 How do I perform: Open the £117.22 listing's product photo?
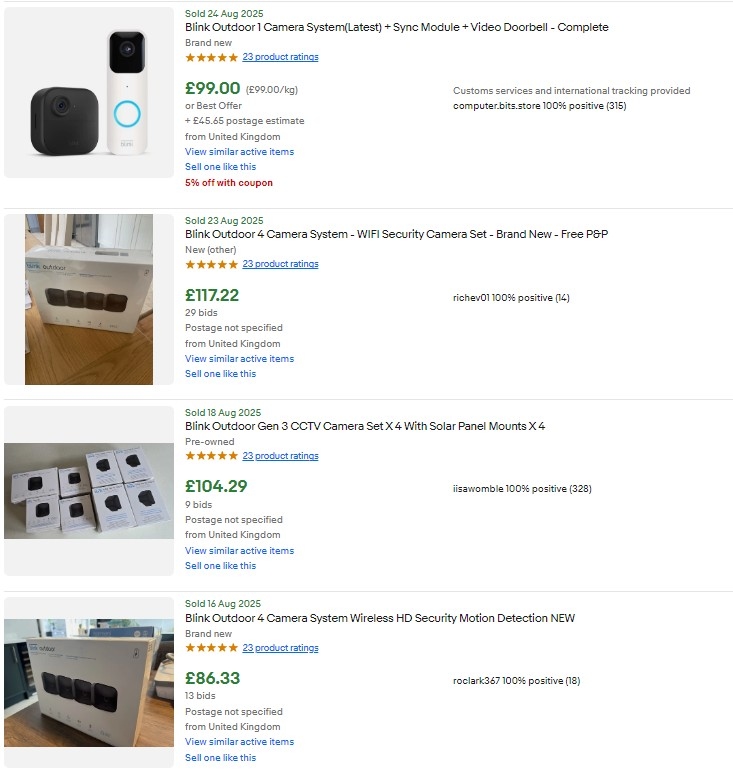pos(89,299)
